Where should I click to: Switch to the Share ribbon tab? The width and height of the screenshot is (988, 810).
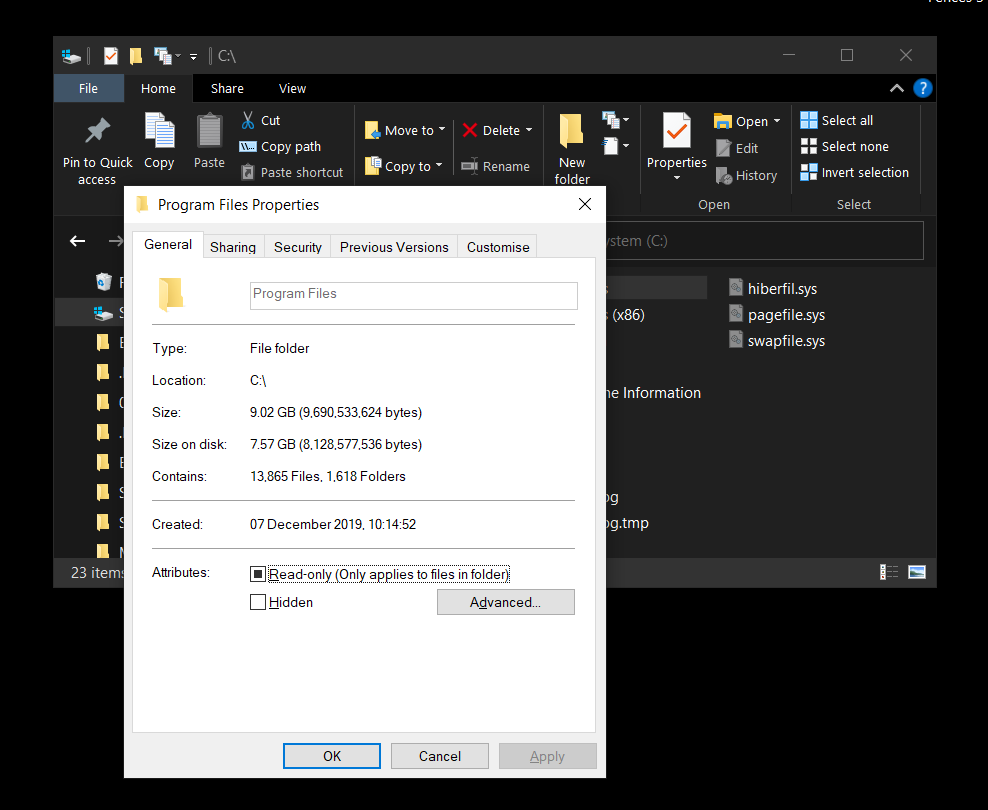pos(227,89)
